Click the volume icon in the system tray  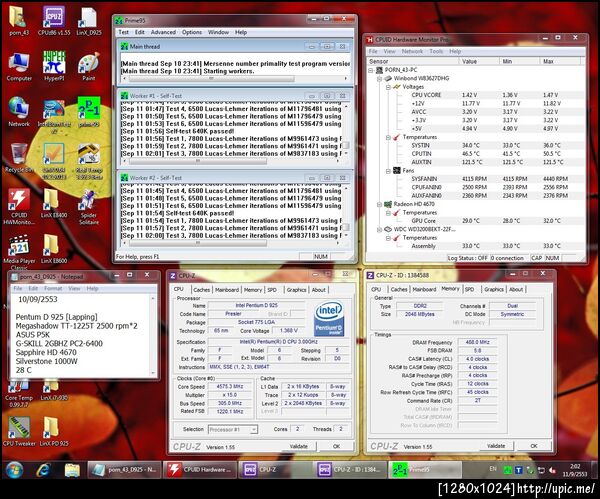point(551,470)
